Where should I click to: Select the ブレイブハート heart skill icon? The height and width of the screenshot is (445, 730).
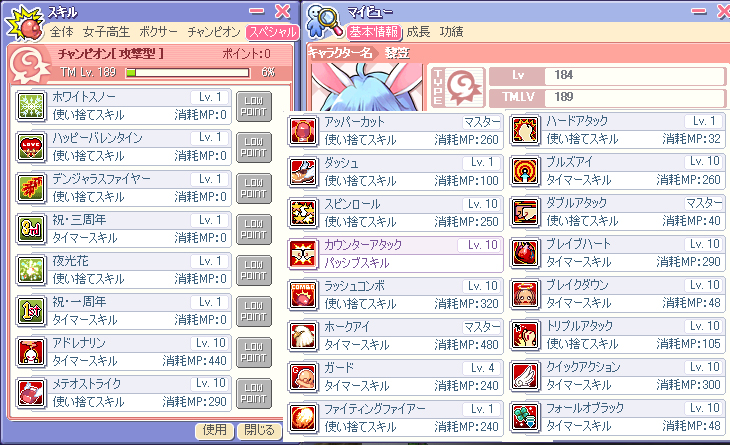[525, 253]
